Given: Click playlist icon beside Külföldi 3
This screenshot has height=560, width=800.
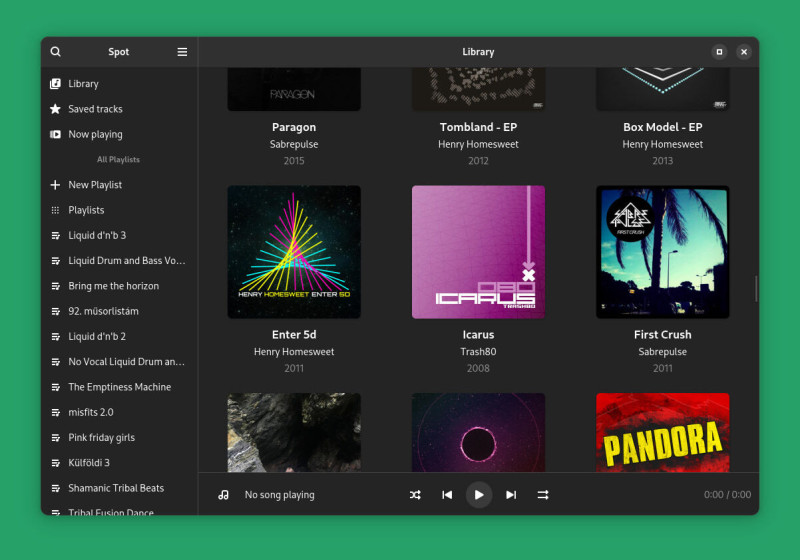Looking at the screenshot, I should tap(56, 463).
